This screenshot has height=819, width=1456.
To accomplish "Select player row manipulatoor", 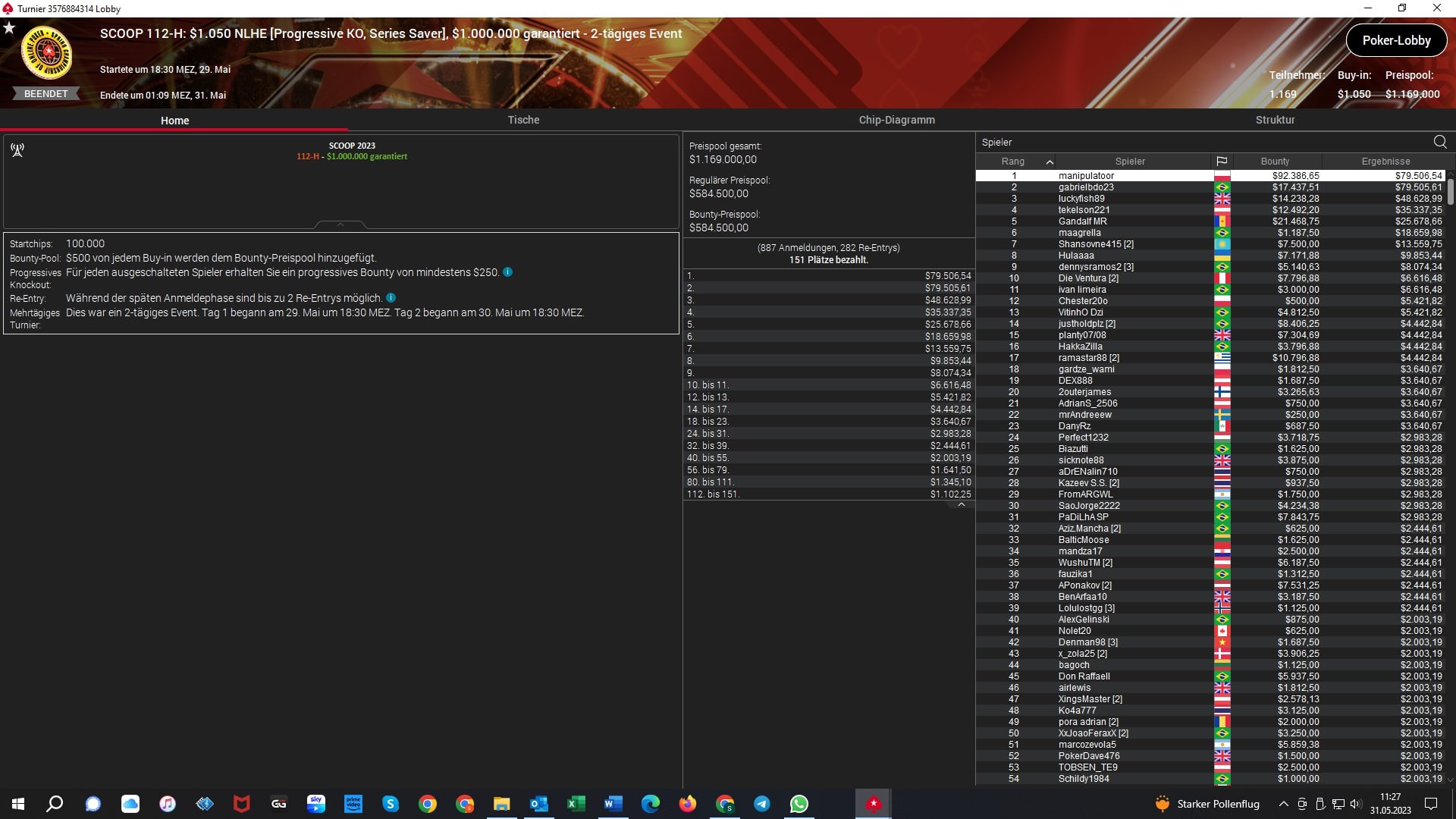I will click(1210, 176).
